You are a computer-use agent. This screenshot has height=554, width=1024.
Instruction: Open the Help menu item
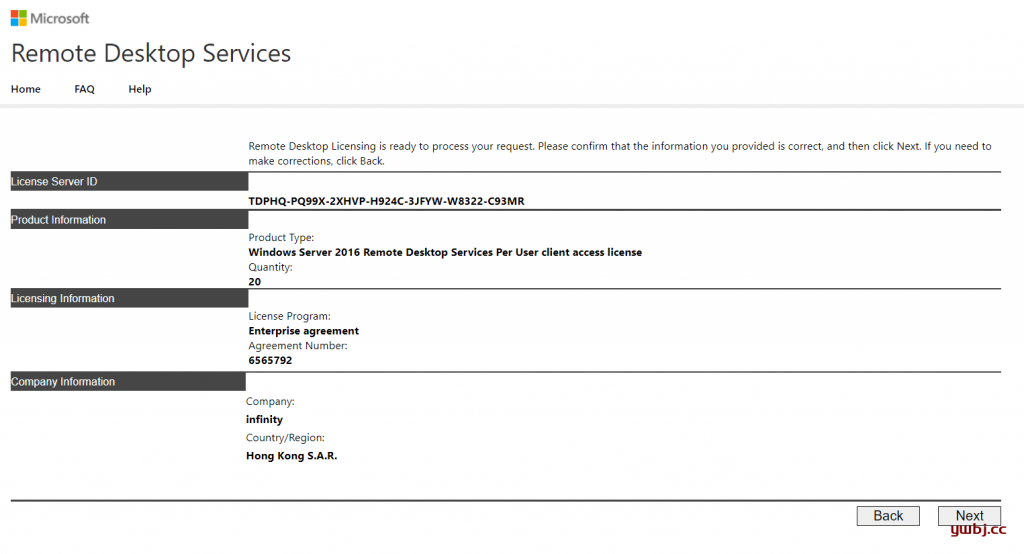140,89
